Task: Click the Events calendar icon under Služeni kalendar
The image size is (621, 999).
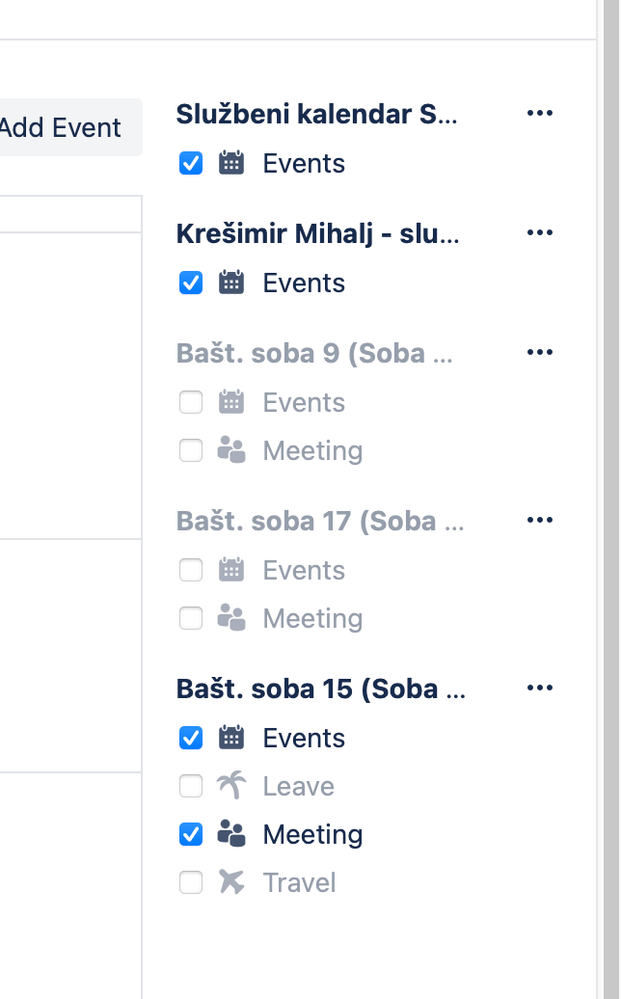Action: coord(231,163)
